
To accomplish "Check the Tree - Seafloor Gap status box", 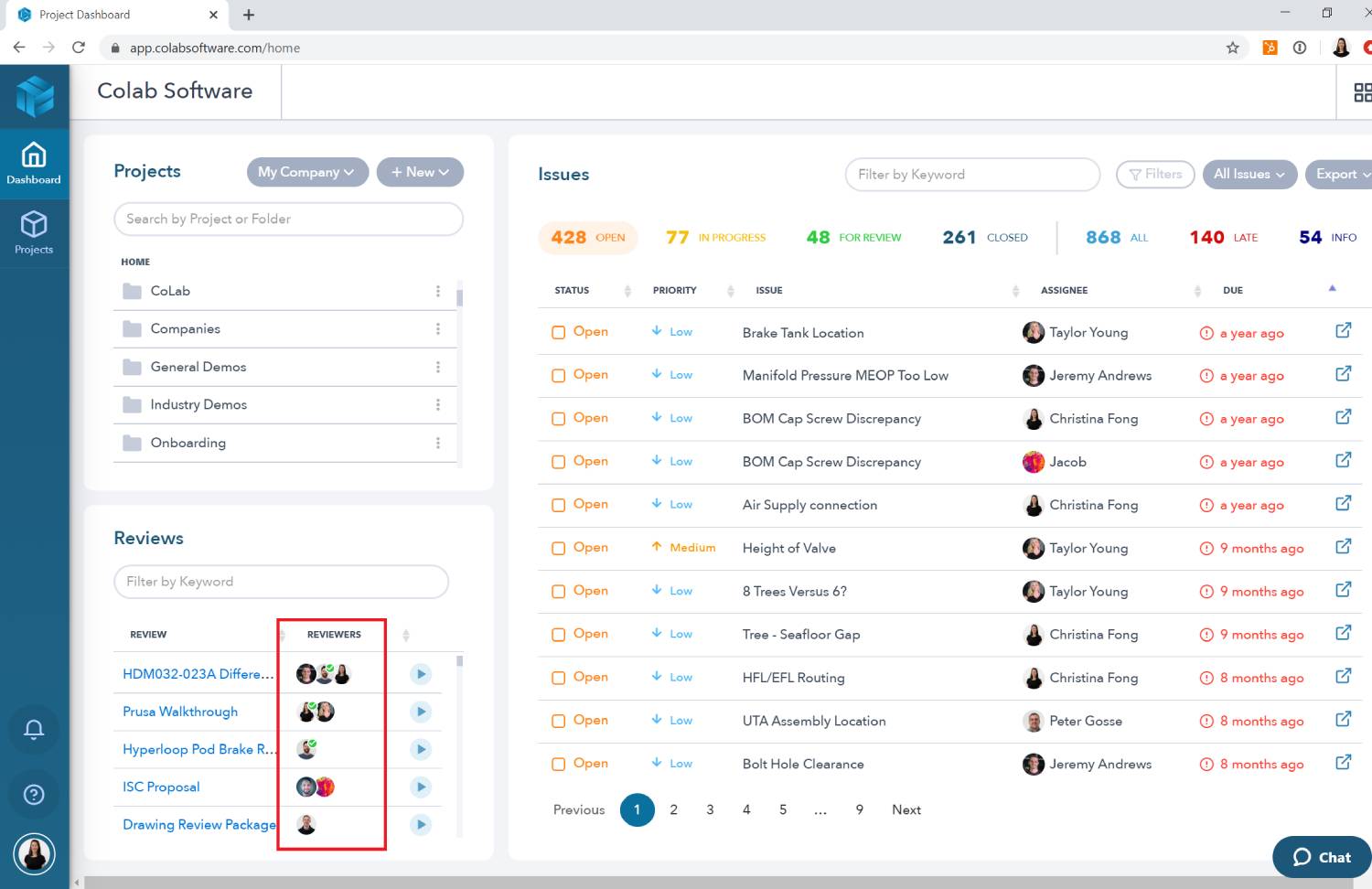I will click(x=558, y=635).
